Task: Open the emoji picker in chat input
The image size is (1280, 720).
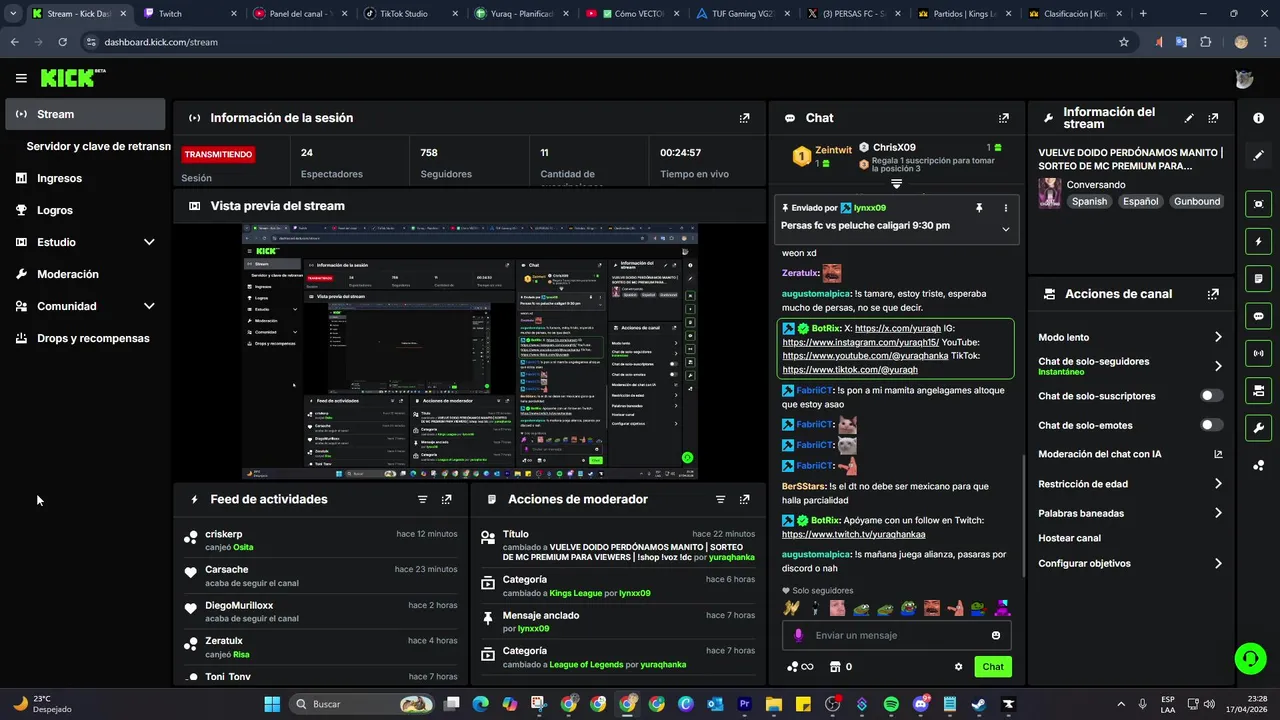Action: [x=996, y=635]
